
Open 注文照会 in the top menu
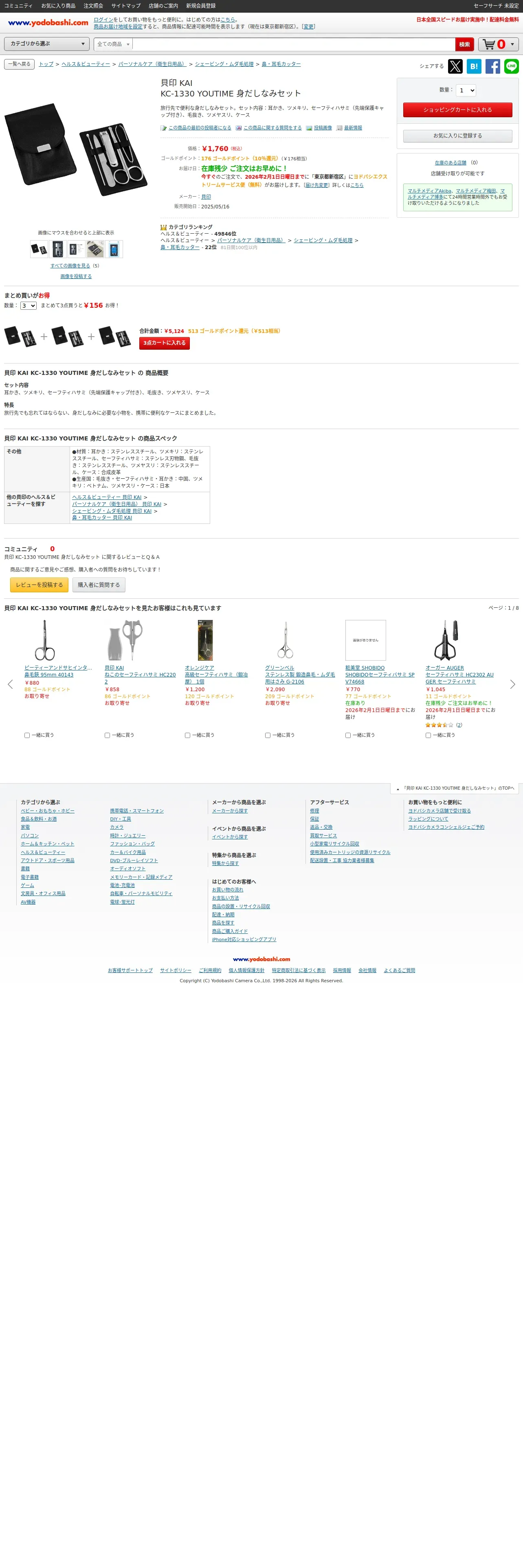tap(93, 5)
